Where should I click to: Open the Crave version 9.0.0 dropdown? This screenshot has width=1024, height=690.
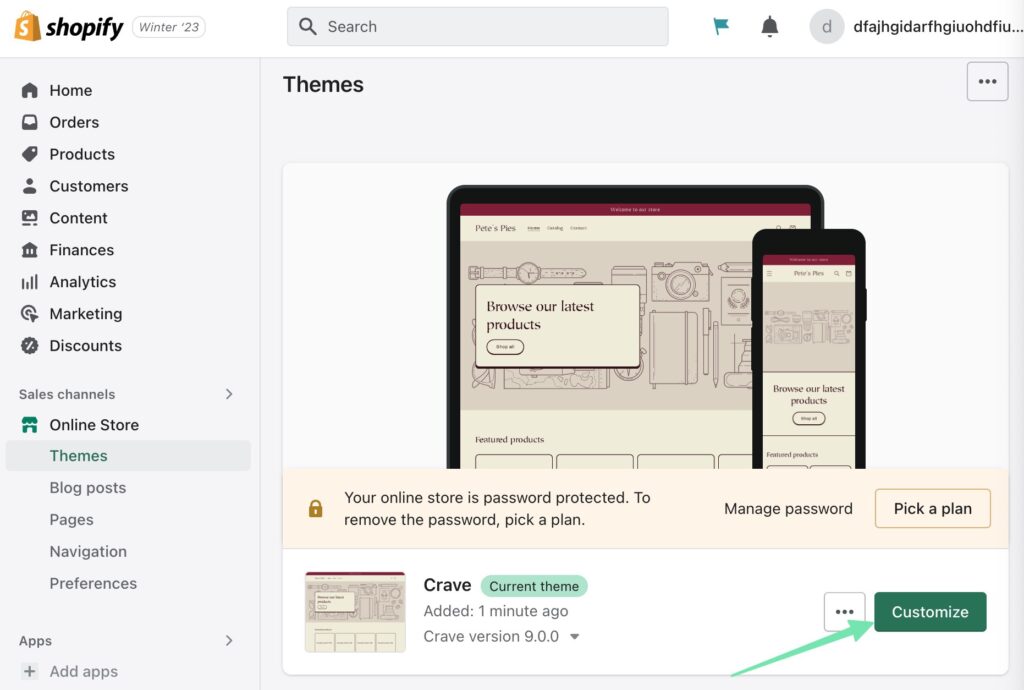(575, 636)
